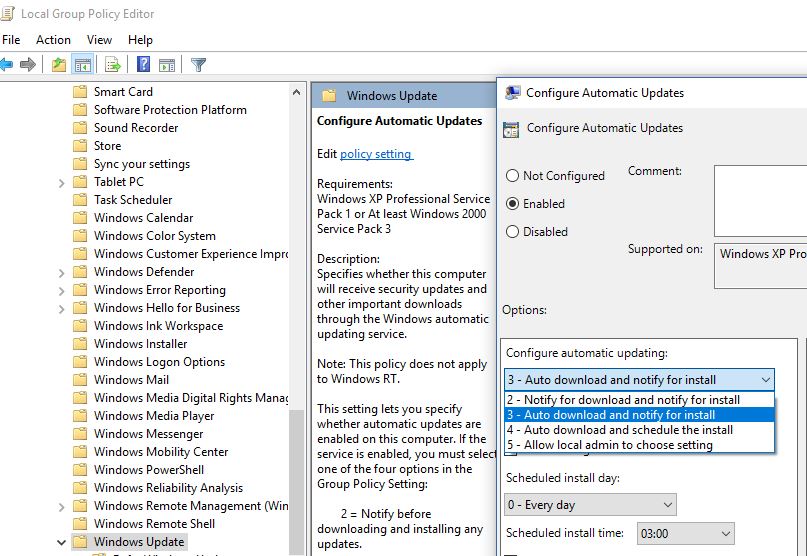807x556 pixels.
Task: Select Windows Mobility Center tree item
Action: 161,452
